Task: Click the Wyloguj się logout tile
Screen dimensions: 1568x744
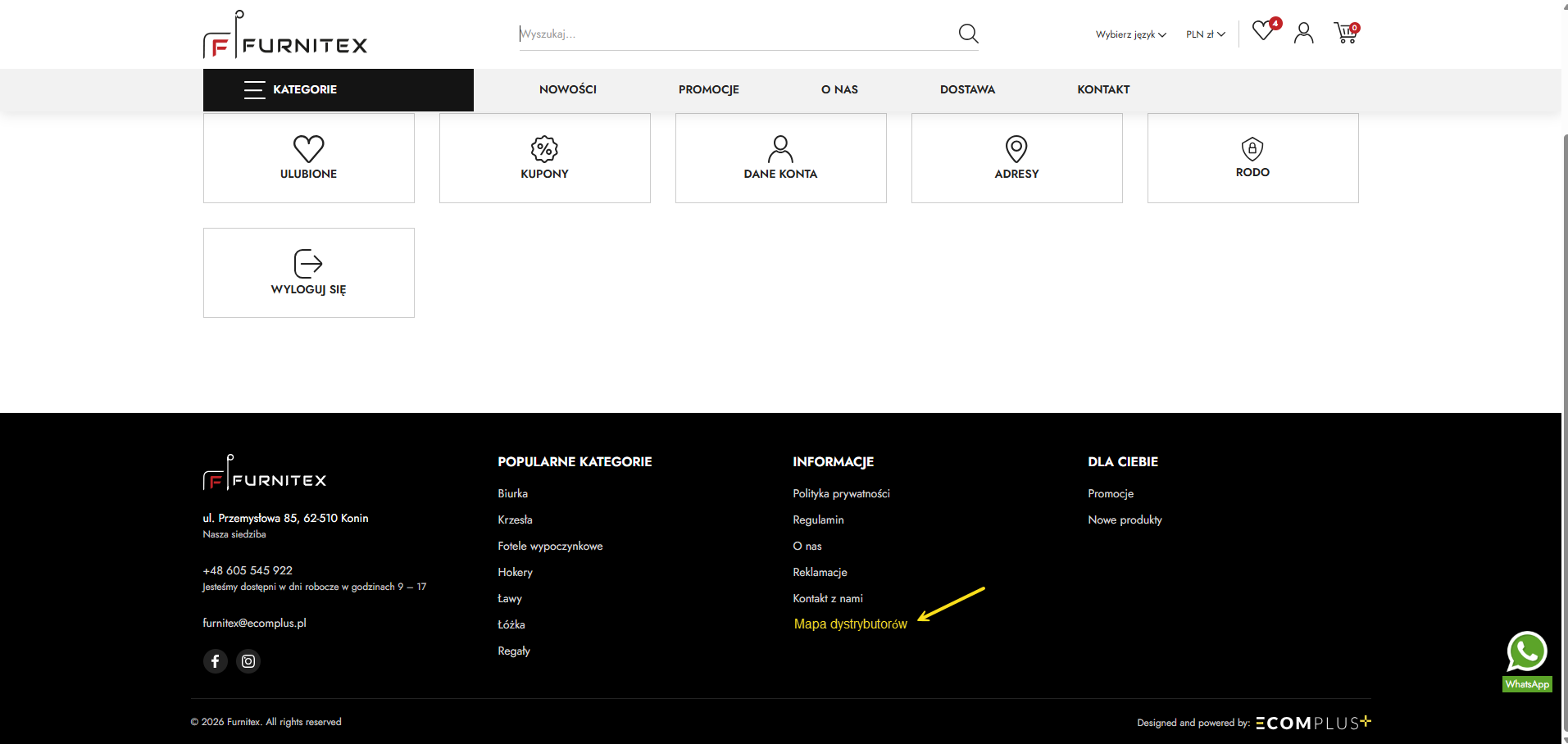Action: point(309,273)
